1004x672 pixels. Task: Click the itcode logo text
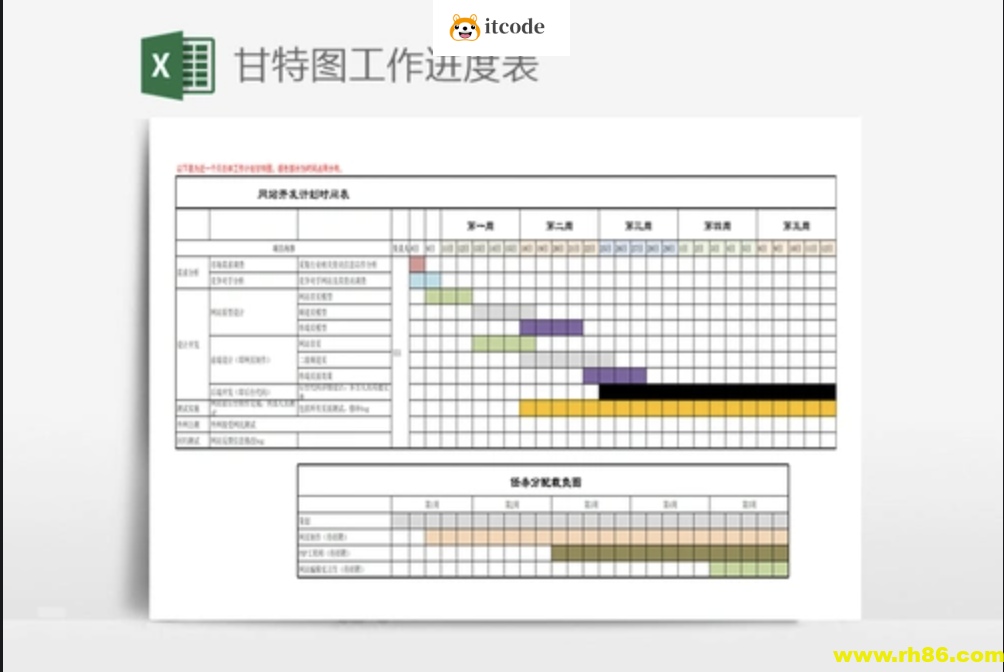(x=514, y=27)
